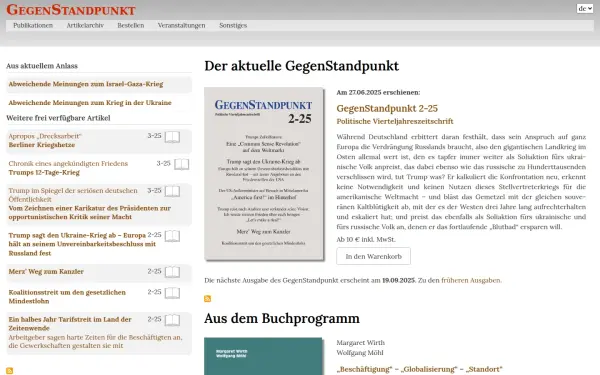This screenshot has width=600, height=375.
Task: Open the language selector dropdown
Action: [x=585, y=8]
